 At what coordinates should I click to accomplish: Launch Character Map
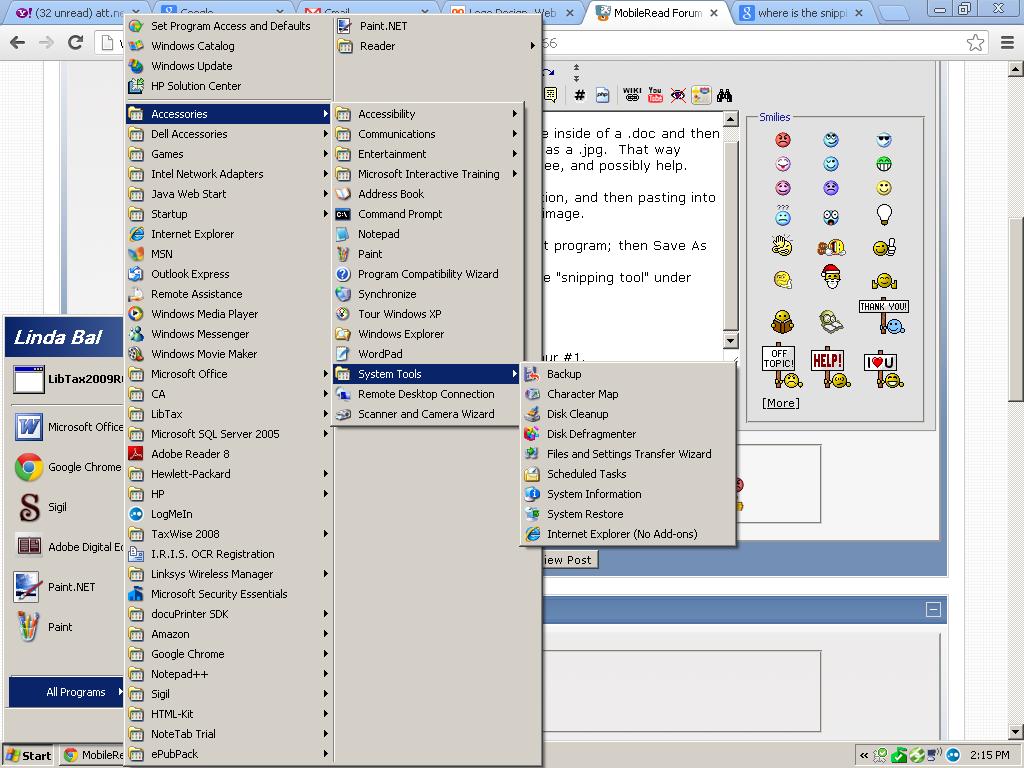click(x=628, y=394)
